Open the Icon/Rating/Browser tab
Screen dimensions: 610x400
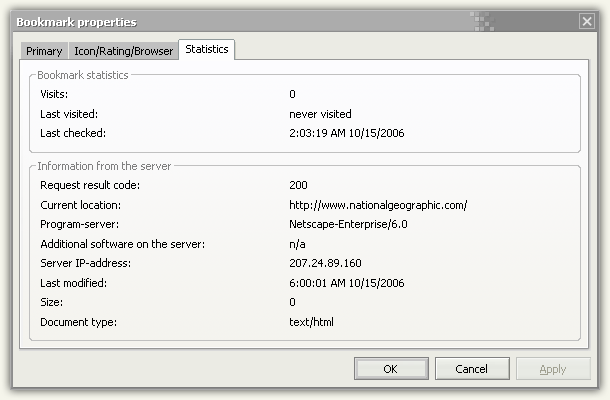click(123, 51)
